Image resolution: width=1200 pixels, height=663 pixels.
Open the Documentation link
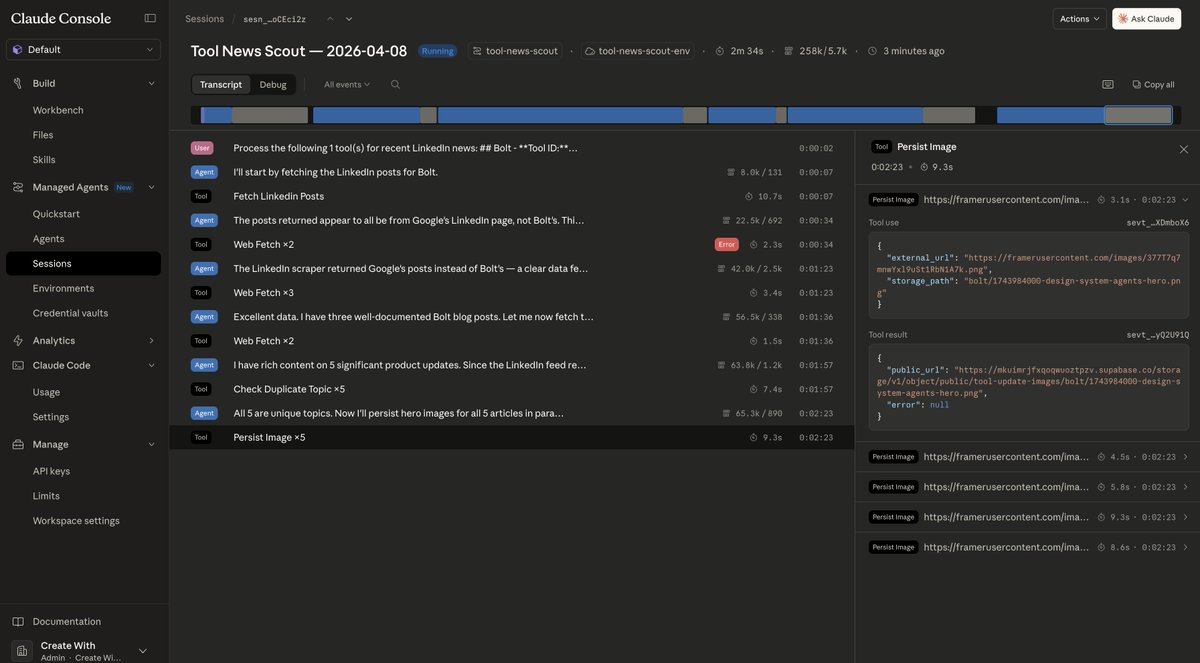pos(66,621)
